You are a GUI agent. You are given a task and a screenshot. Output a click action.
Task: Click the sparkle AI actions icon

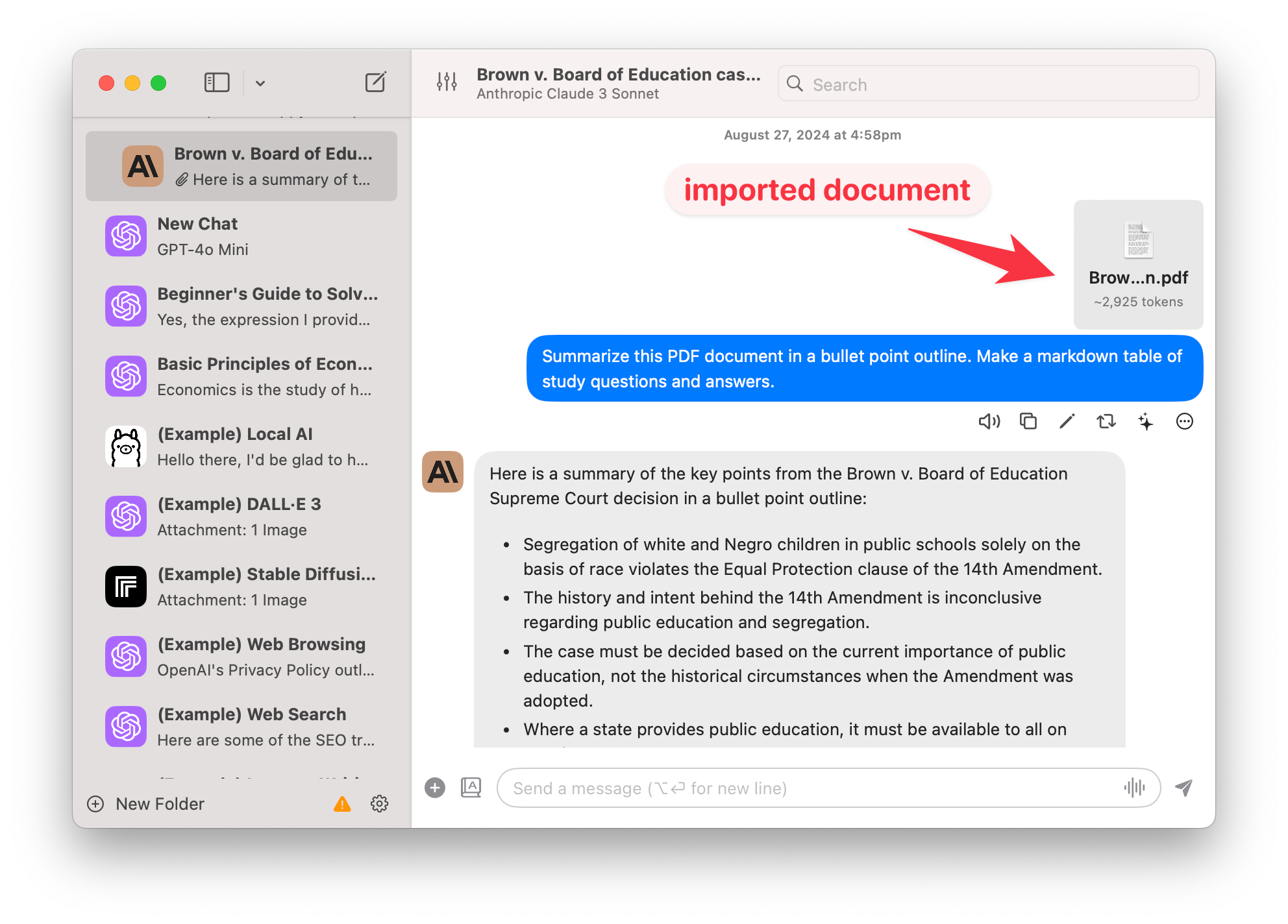pos(1146,422)
